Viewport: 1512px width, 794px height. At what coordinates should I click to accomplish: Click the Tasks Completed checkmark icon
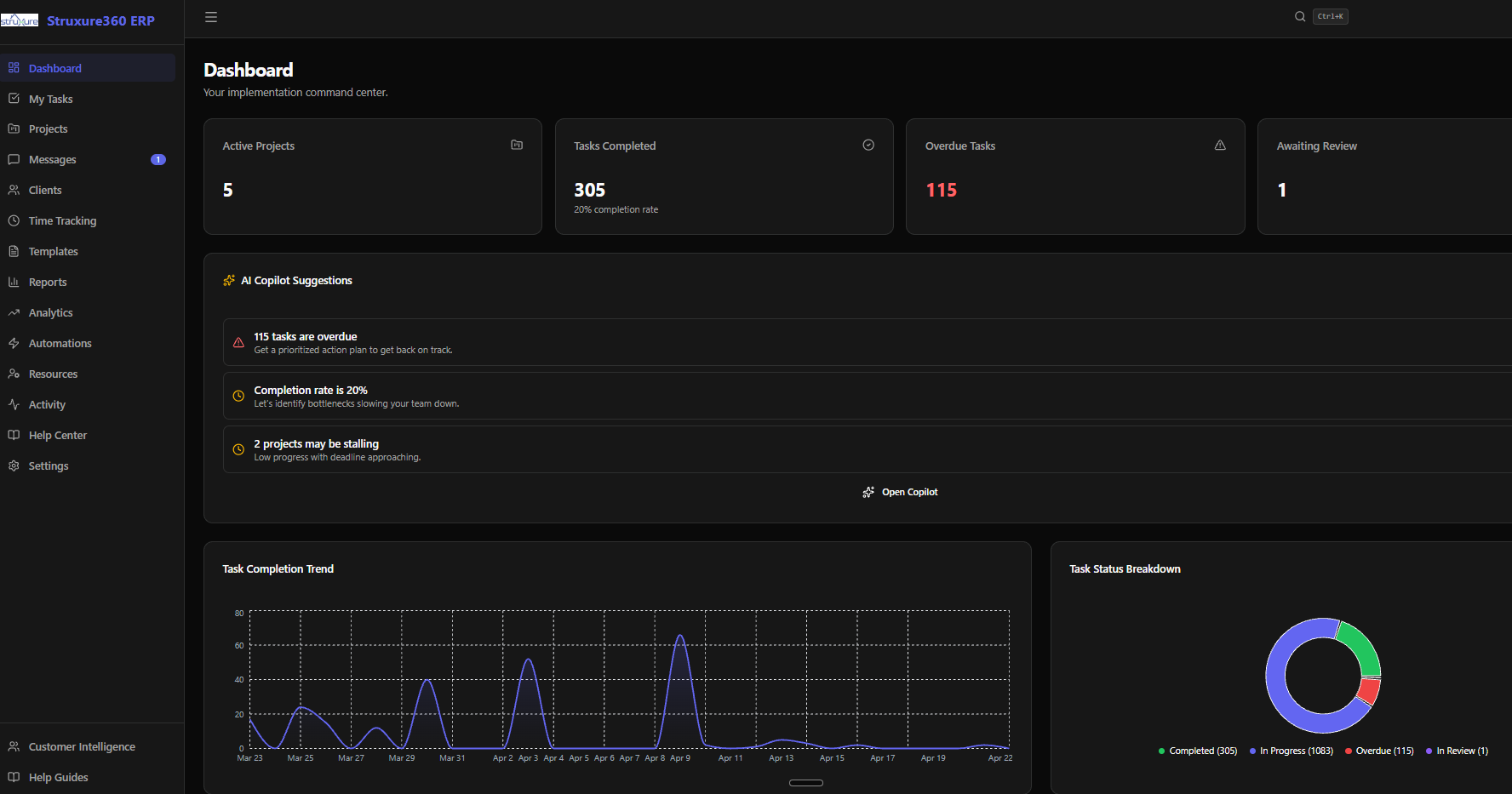[x=868, y=145]
